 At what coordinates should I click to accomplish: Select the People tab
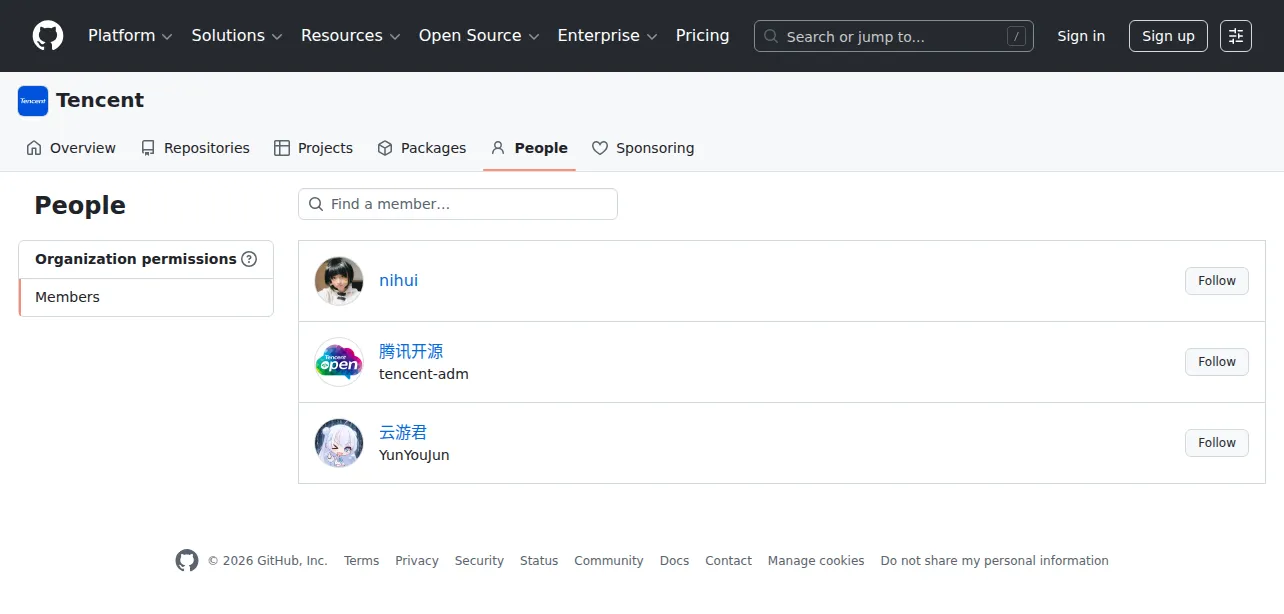click(x=529, y=148)
